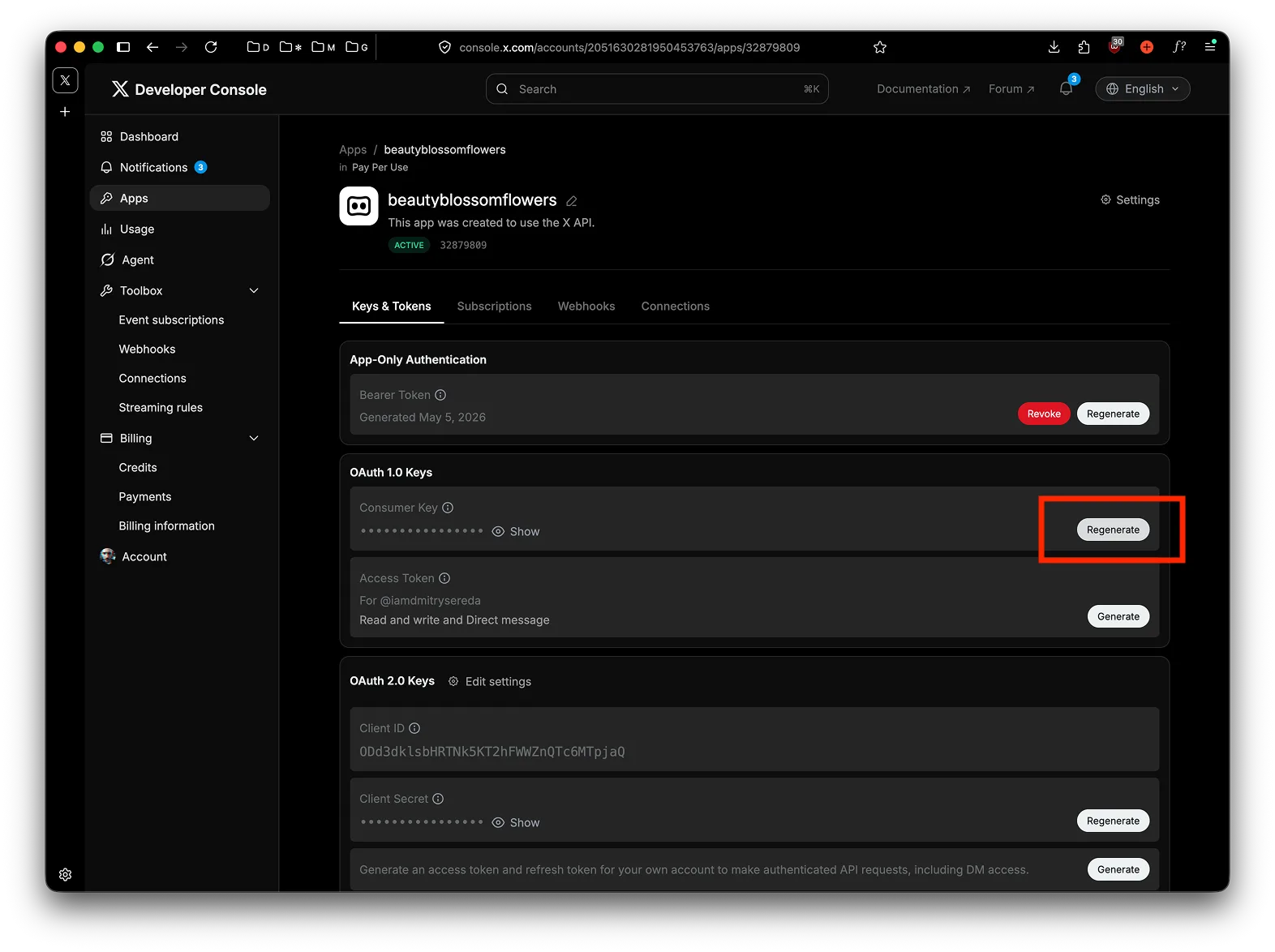The height and width of the screenshot is (952, 1275).
Task: Open Credits under Billing
Action: point(138,467)
